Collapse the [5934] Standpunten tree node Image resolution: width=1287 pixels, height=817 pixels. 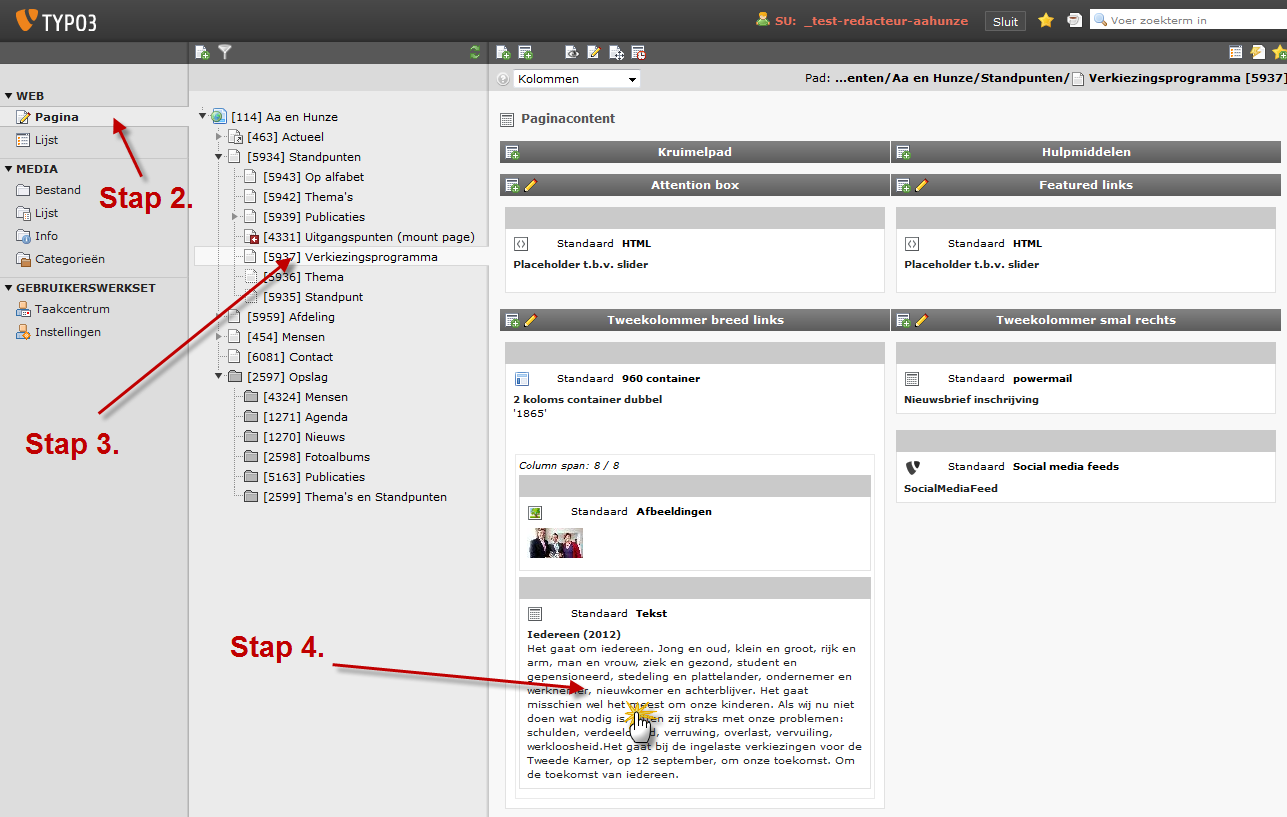pyautogui.click(x=218, y=156)
